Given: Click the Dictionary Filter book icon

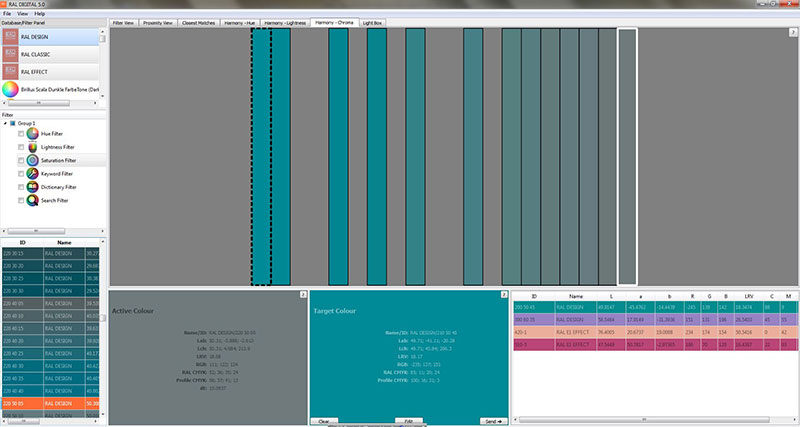Looking at the screenshot, I should point(33,187).
